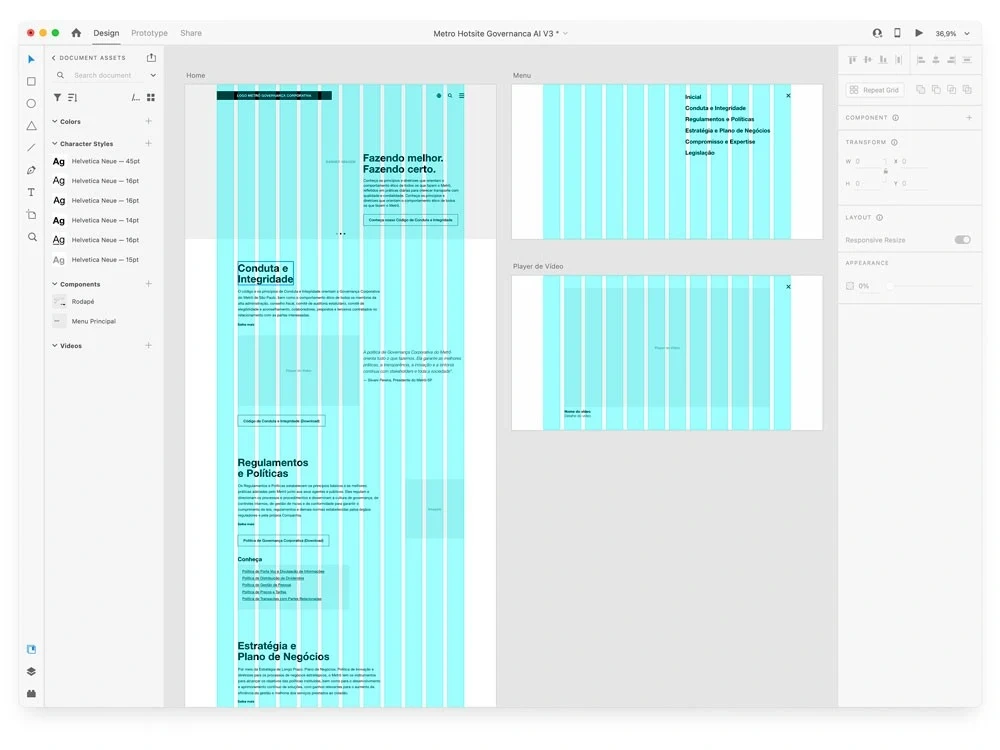Switch to the Share tab
The image size is (1000, 750).
click(x=191, y=33)
